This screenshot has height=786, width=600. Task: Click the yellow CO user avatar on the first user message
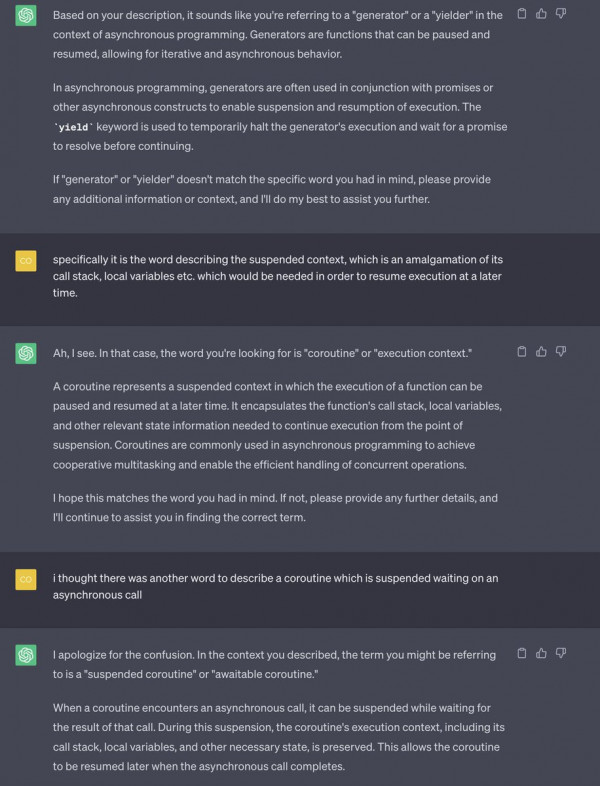(26, 261)
